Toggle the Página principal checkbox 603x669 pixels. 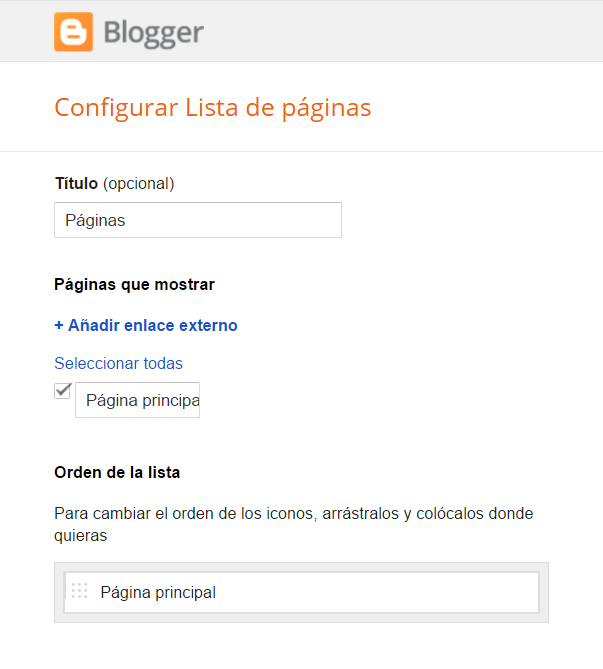(63, 391)
